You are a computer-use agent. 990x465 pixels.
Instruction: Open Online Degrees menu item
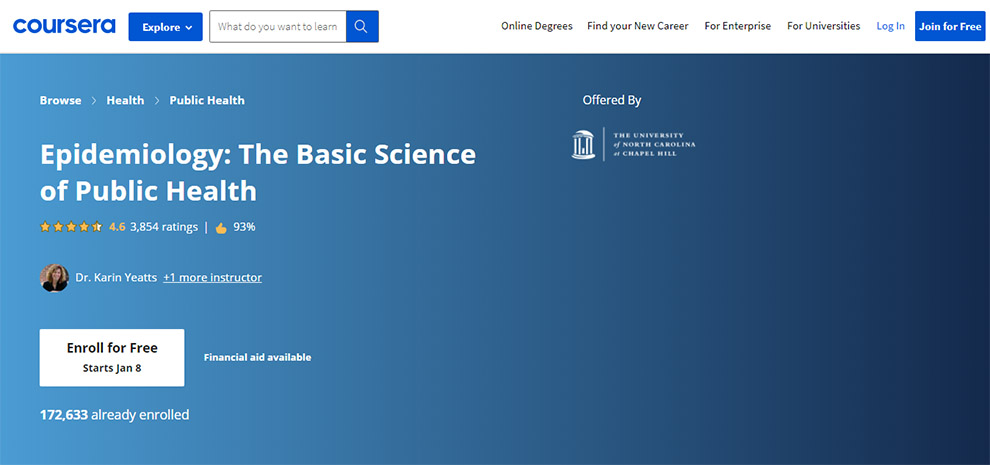[x=537, y=27]
